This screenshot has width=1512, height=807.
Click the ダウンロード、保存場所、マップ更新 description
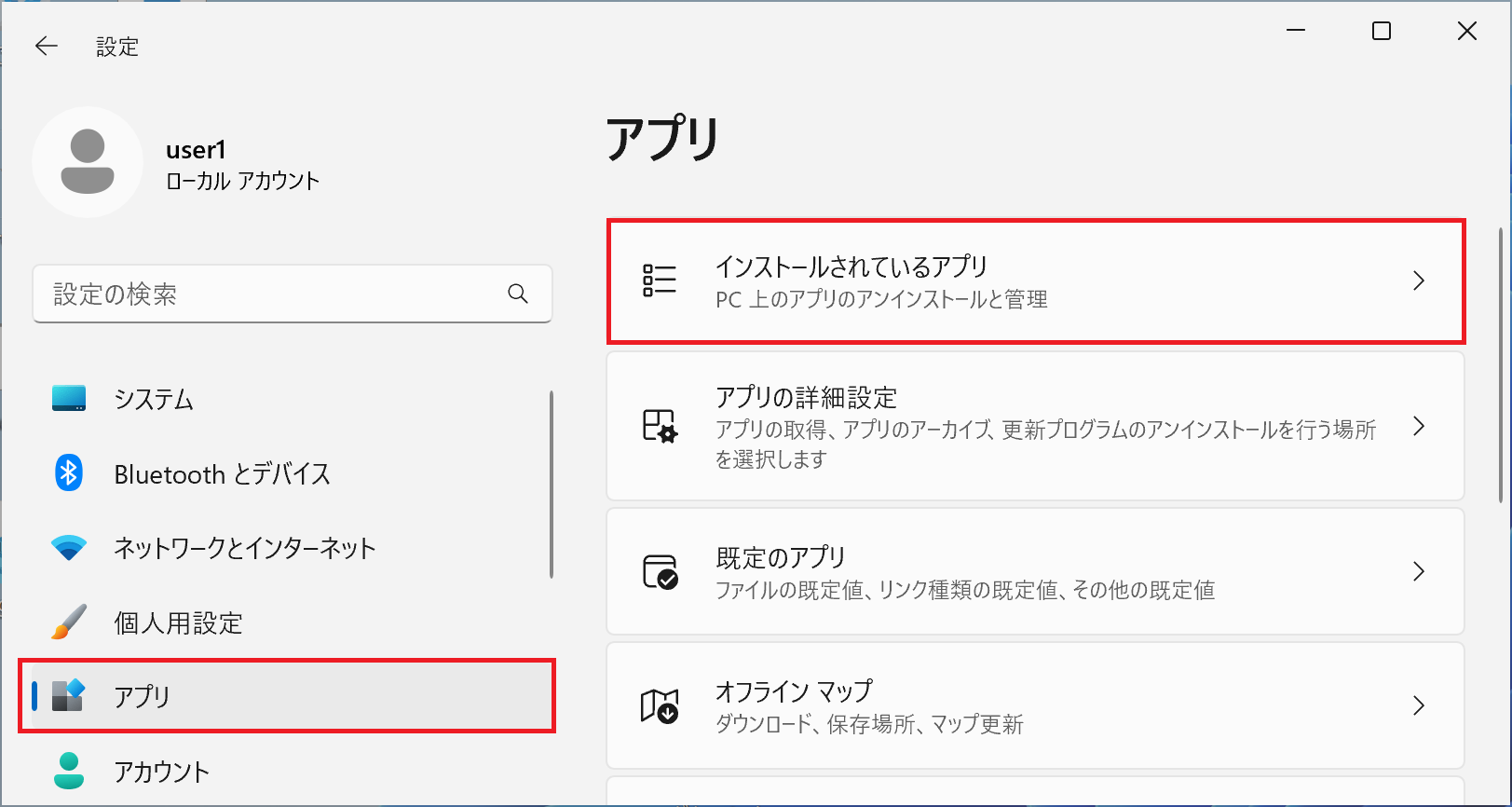pos(869,724)
